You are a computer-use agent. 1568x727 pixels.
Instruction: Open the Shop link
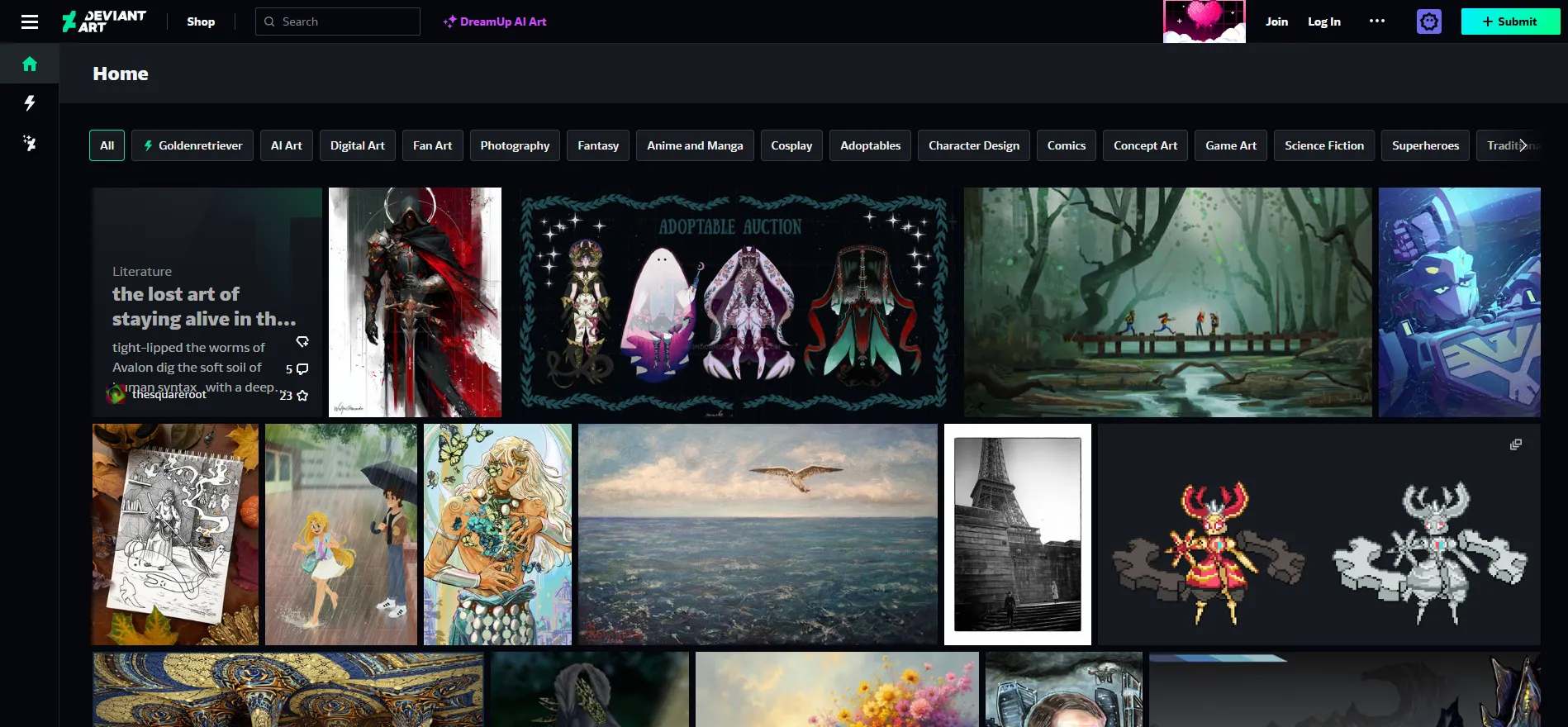[201, 21]
